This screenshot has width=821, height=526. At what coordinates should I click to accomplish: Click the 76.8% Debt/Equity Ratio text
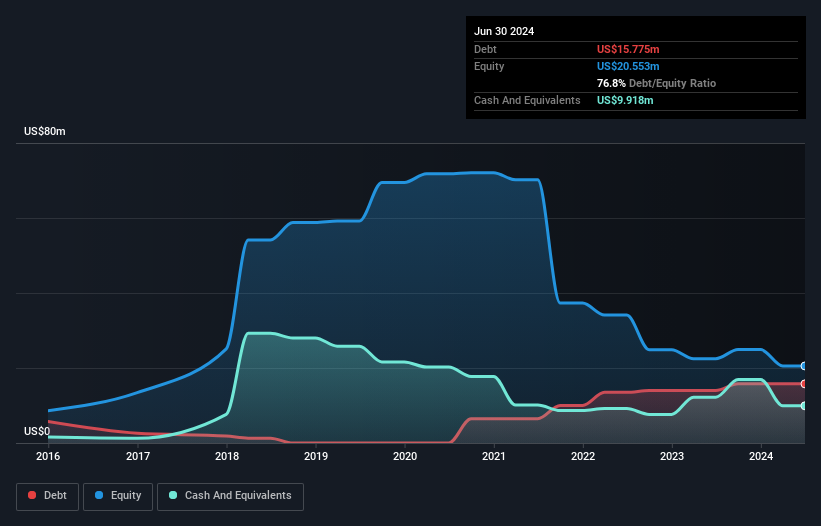tap(656, 83)
